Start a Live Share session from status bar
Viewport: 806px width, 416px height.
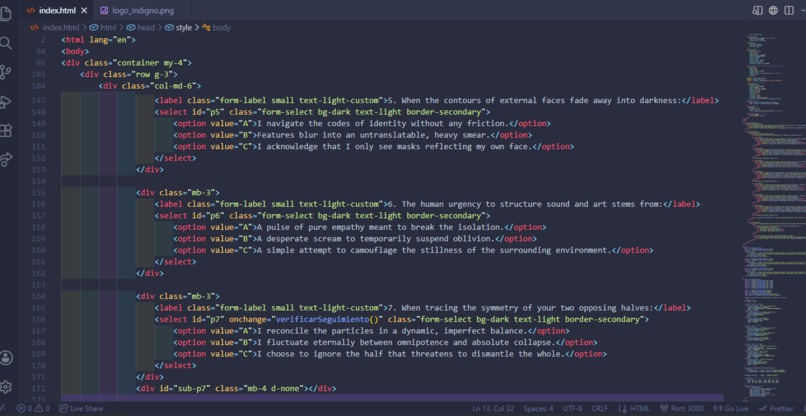tap(81, 408)
